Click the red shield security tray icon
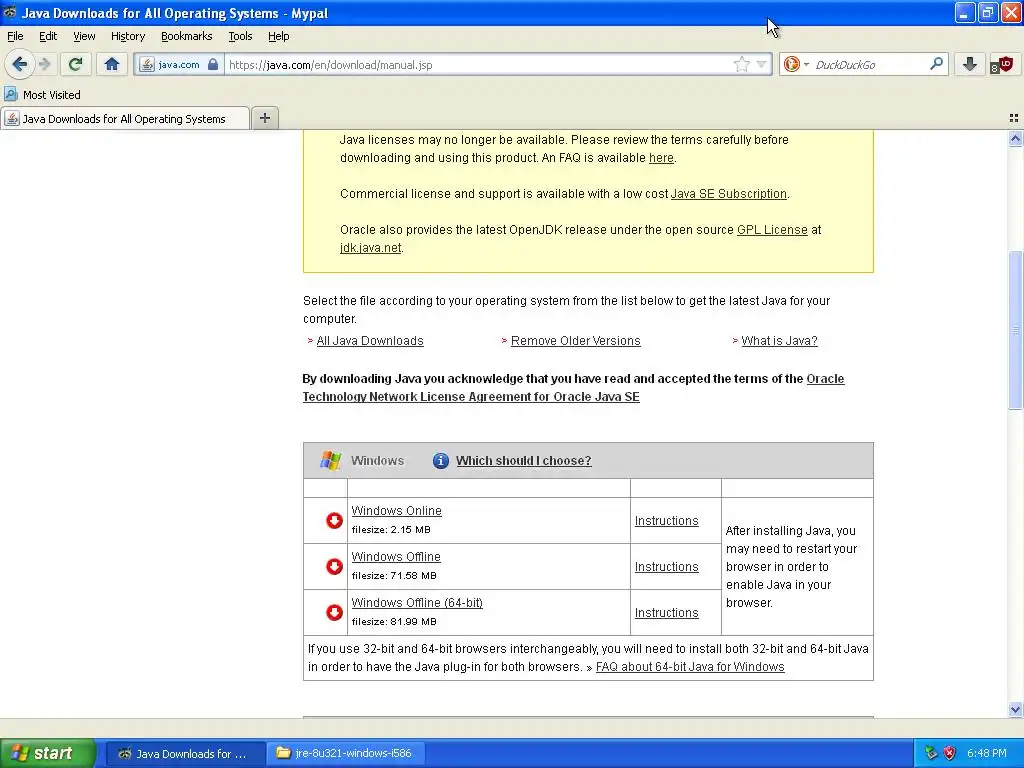This screenshot has height=768, width=1024. tap(950, 754)
